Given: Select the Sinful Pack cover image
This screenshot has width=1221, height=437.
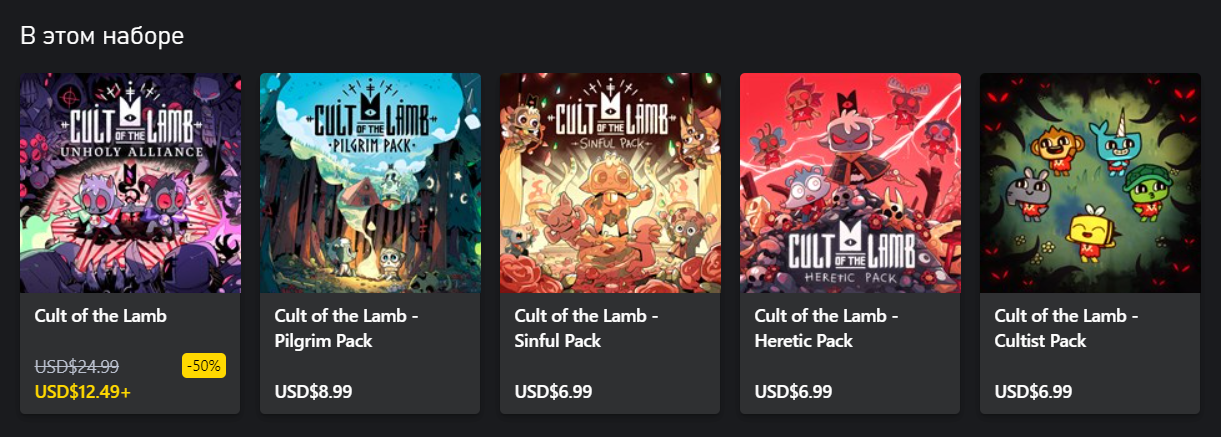Looking at the screenshot, I should click(610, 183).
